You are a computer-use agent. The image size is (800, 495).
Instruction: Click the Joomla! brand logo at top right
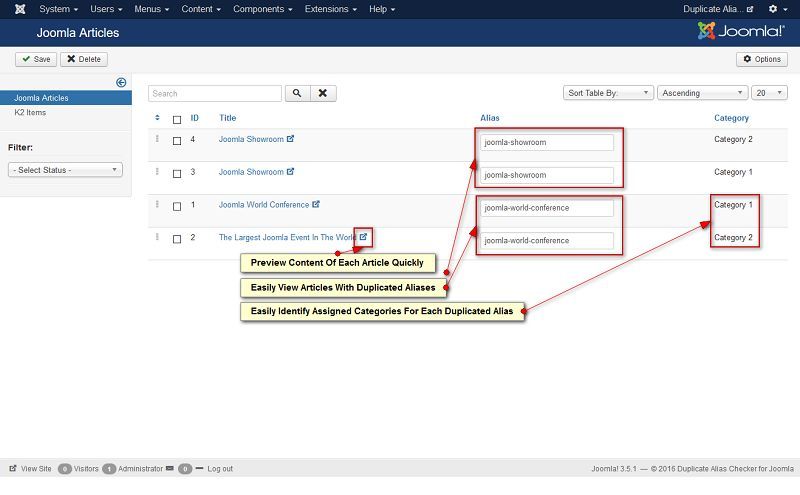(741, 31)
